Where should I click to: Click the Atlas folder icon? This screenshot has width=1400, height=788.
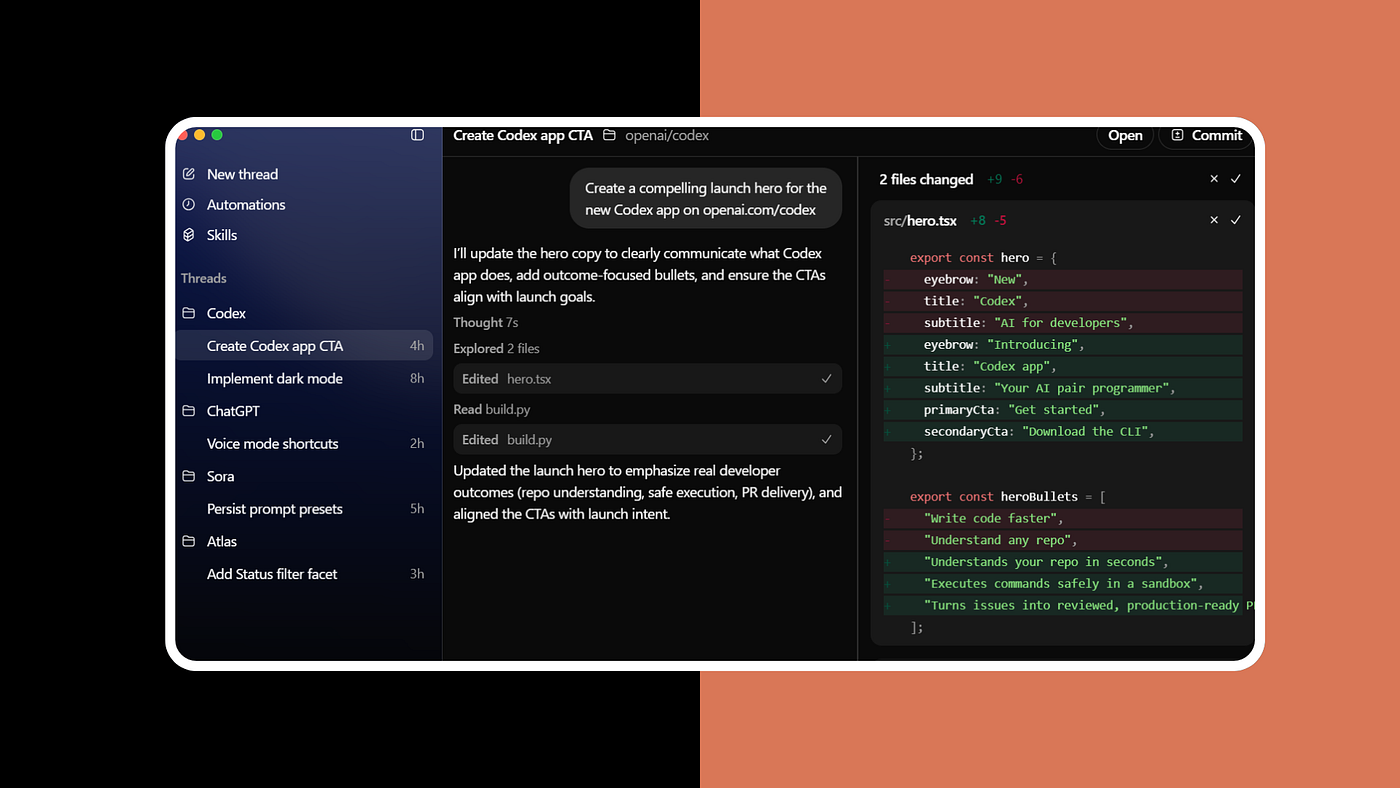click(189, 541)
